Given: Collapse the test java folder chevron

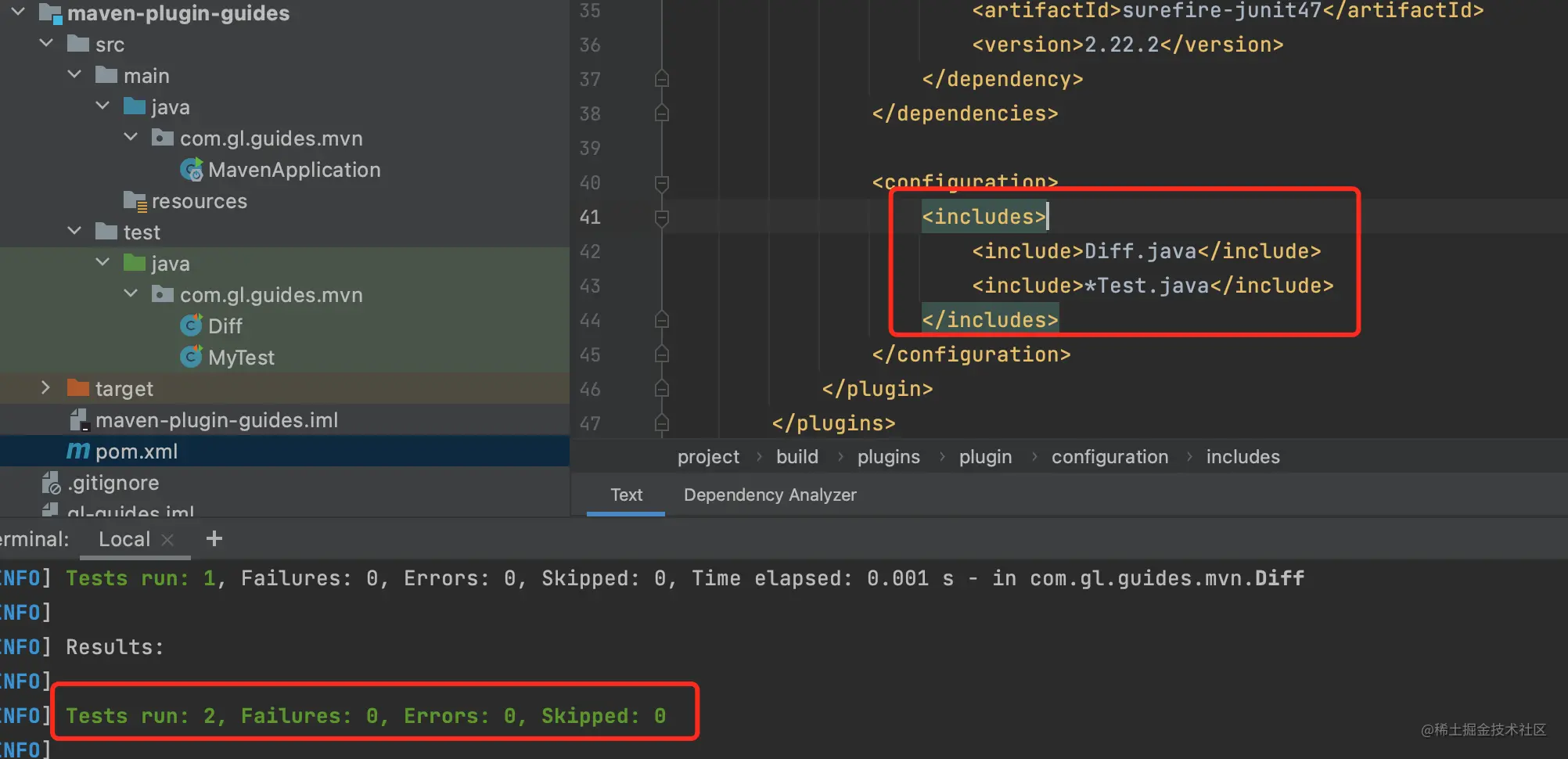Looking at the screenshot, I should point(102,262).
